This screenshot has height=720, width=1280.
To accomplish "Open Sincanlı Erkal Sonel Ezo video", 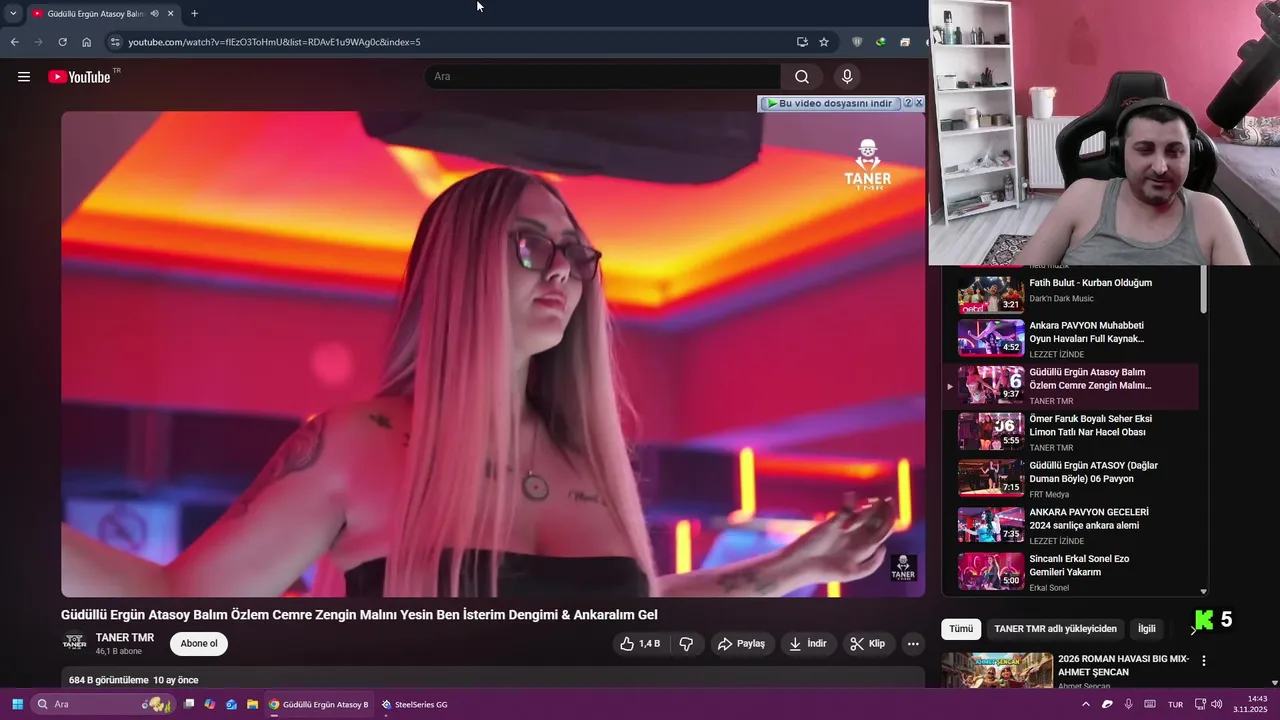I will [1072, 572].
